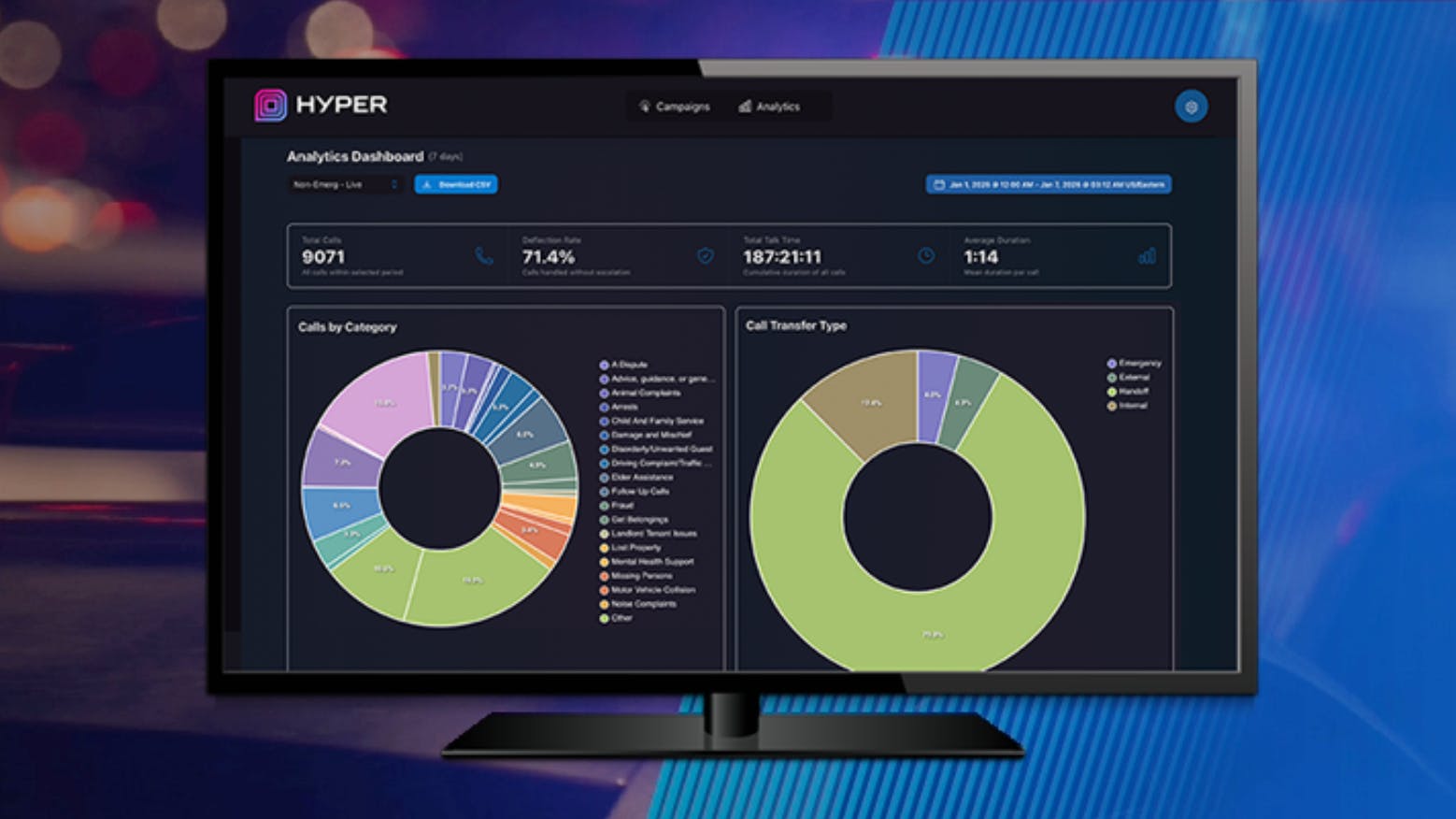1456x819 pixels.
Task: Switch to the Analytics tab
Action: point(769,107)
